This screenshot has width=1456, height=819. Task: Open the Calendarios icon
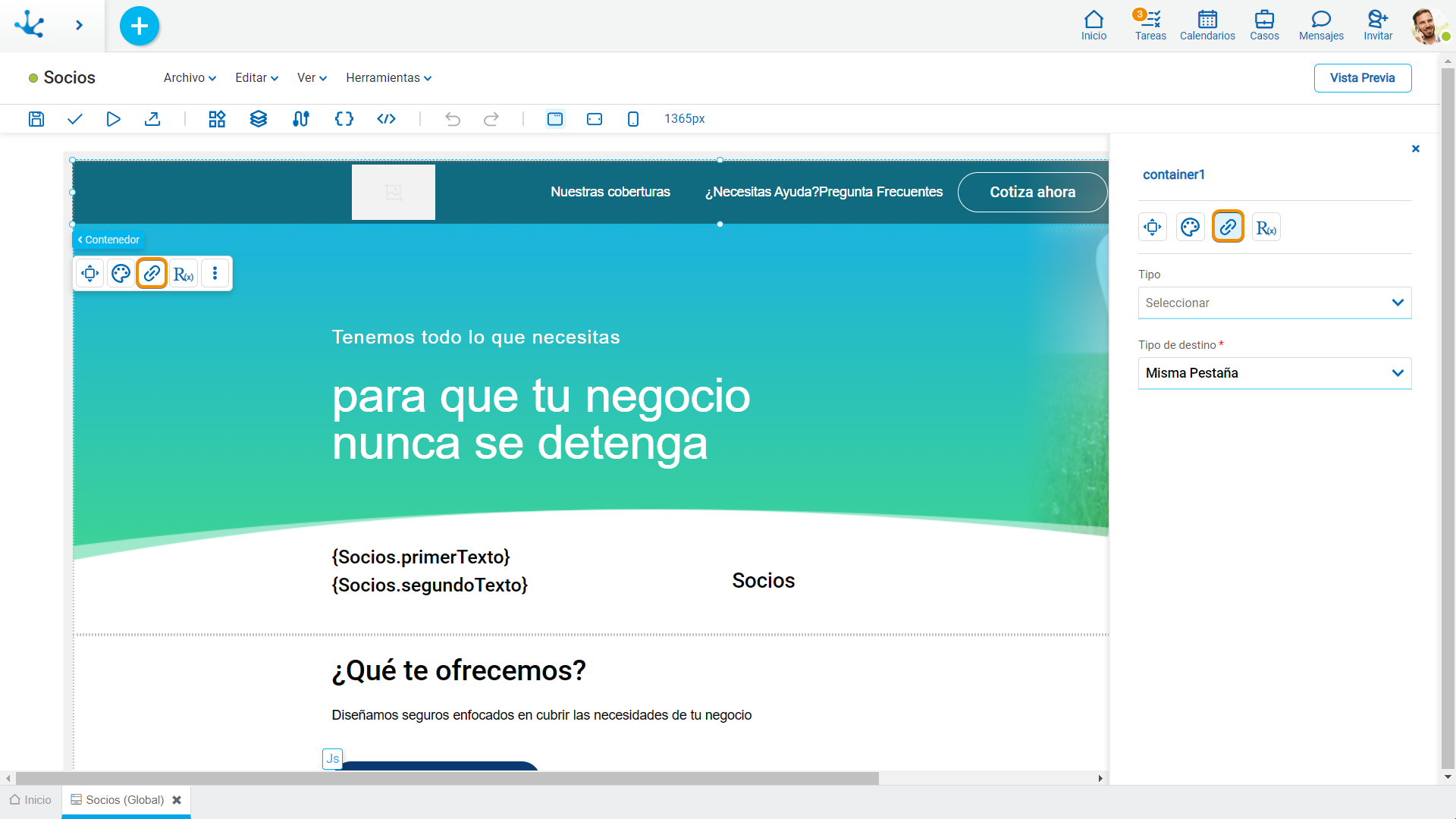tap(1207, 25)
